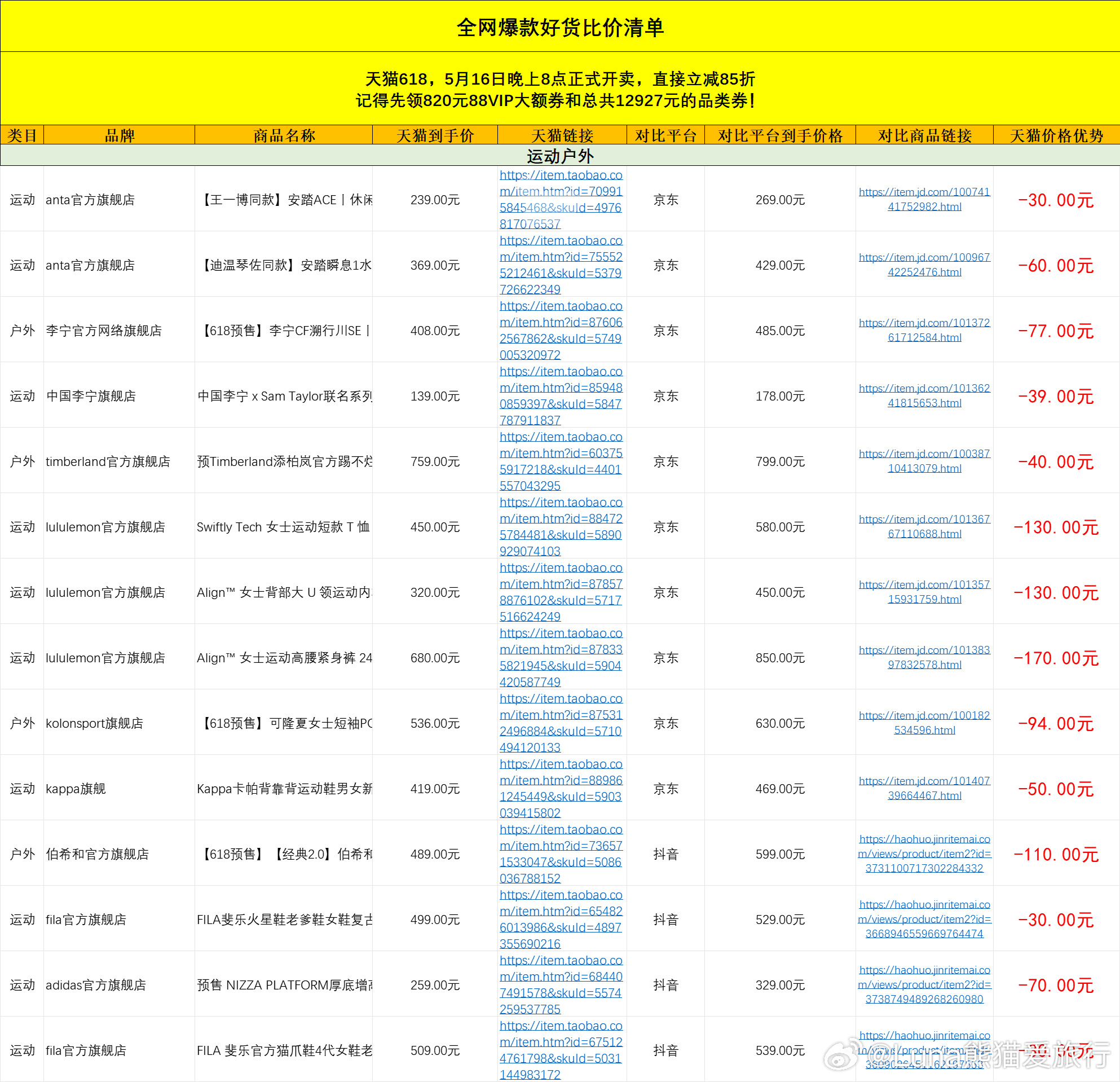Image resolution: width=1120 pixels, height=1082 pixels.
Task: Select the 品牌 column header
Action: coord(120,135)
